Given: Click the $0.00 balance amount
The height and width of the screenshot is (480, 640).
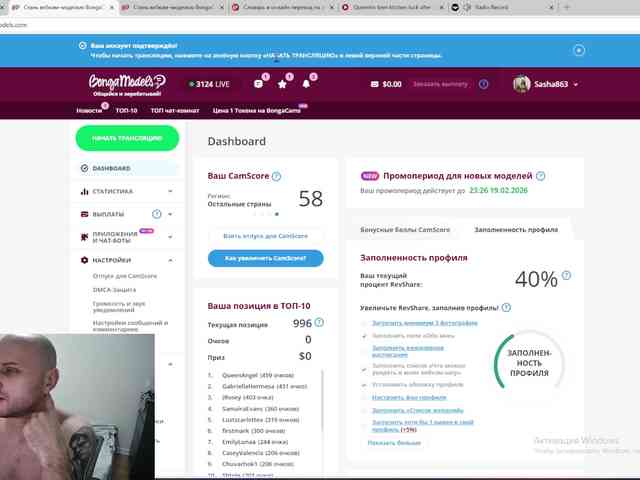Looking at the screenshot, I should coord(392,84).
